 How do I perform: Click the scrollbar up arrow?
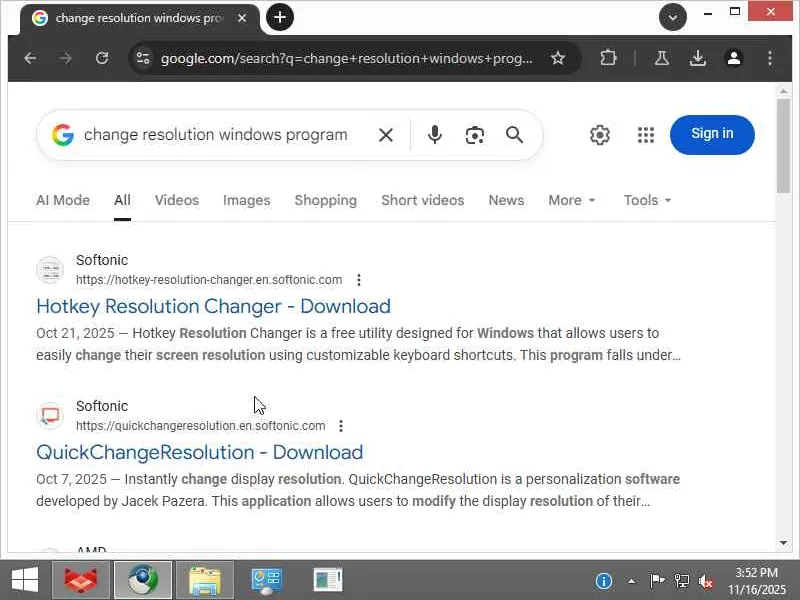coord(783,91)
